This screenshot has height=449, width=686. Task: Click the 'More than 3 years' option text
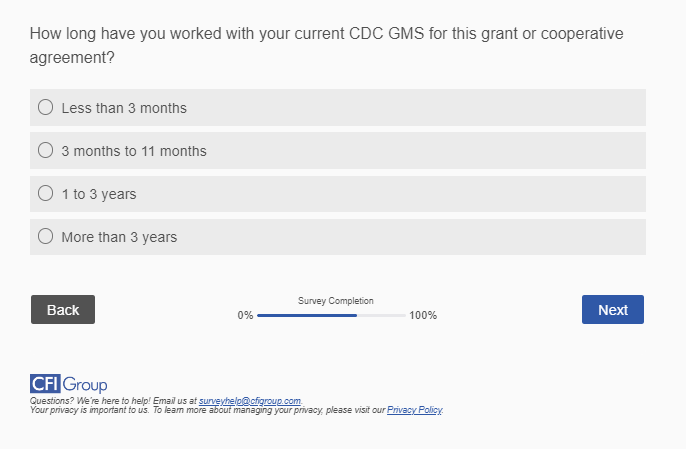click(119, 237)
